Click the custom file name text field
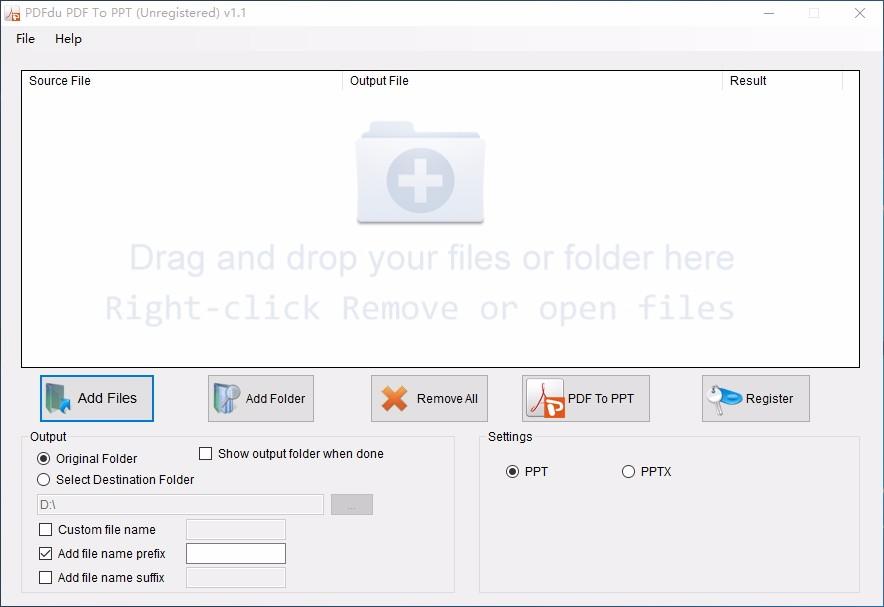884x607 pixels. [236, 530]
